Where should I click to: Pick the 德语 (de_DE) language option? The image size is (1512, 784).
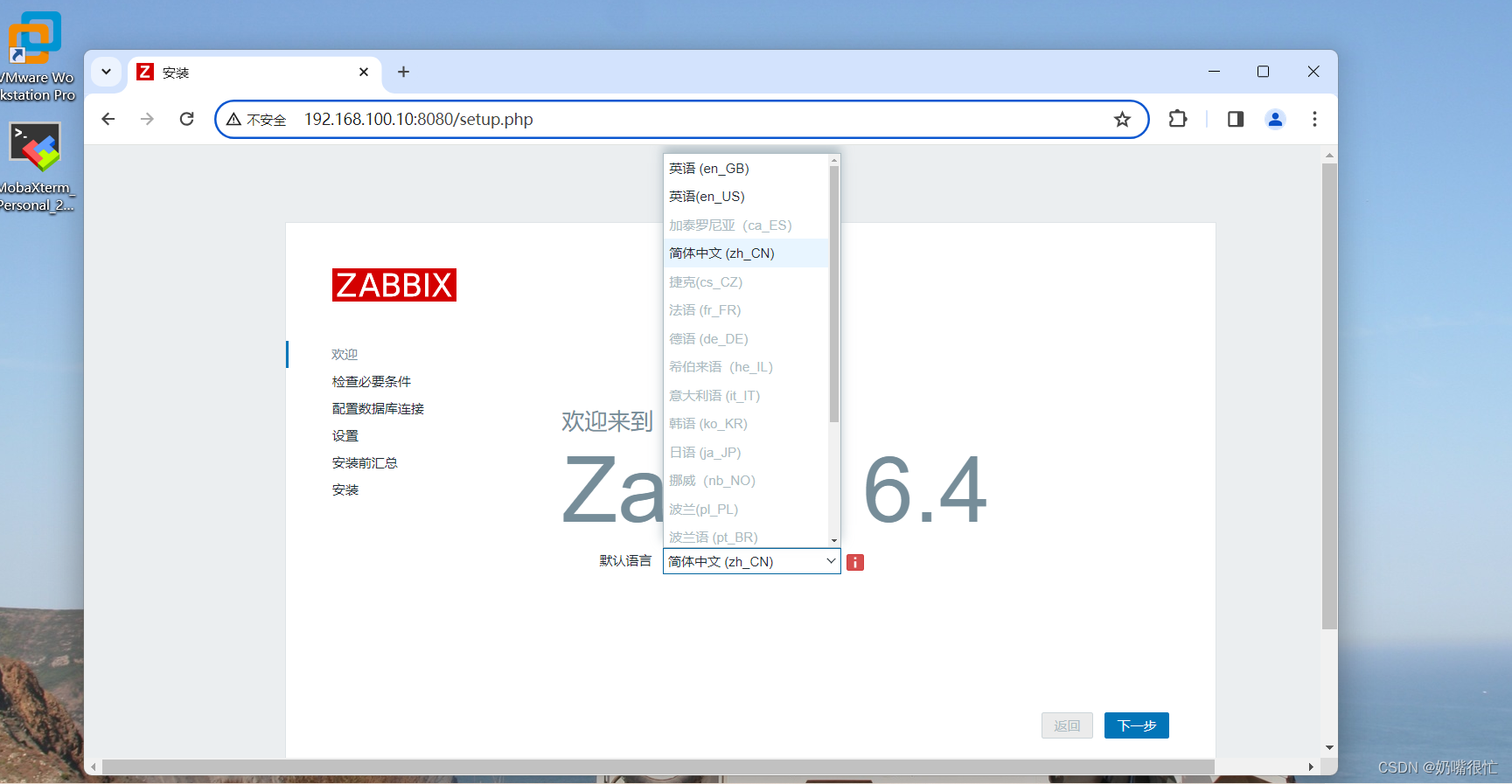[746, 339]
